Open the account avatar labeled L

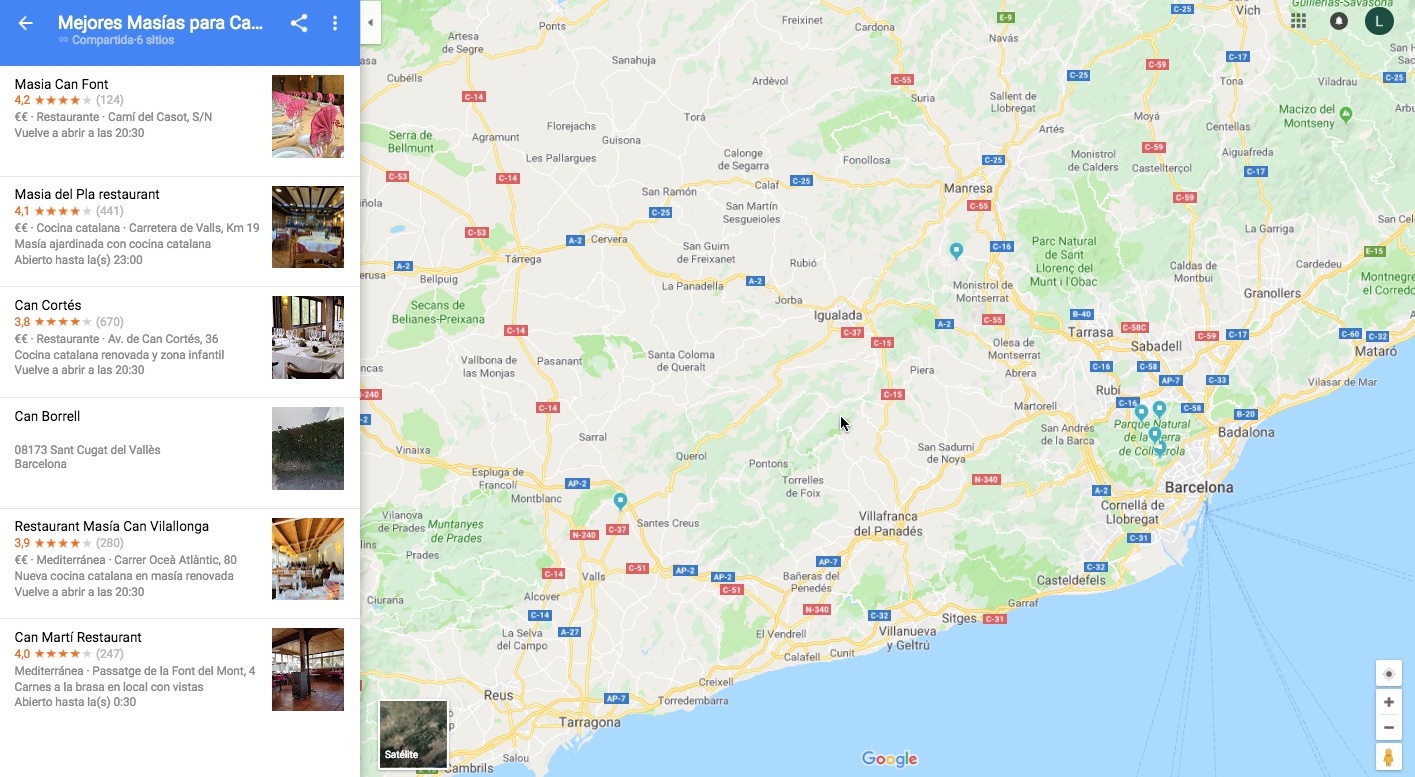coord(1379,21)
